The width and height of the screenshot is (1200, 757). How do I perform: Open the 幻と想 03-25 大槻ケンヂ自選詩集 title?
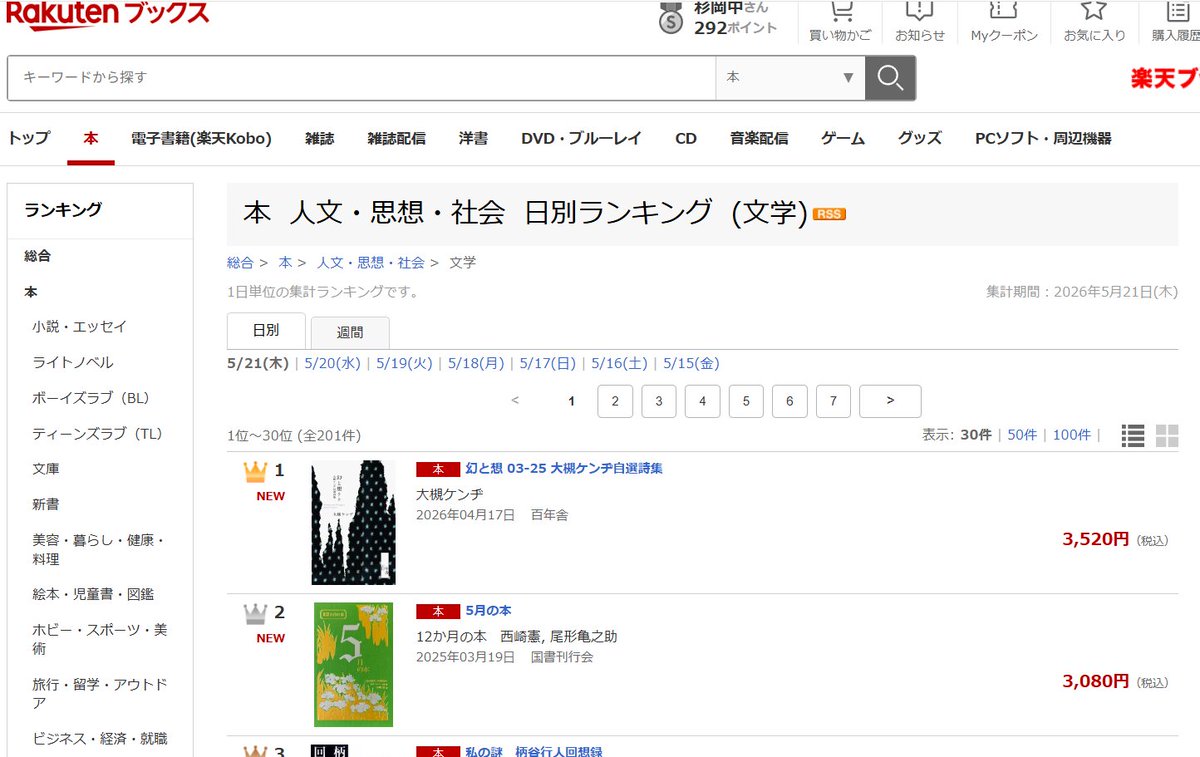(x=564, y=468)
